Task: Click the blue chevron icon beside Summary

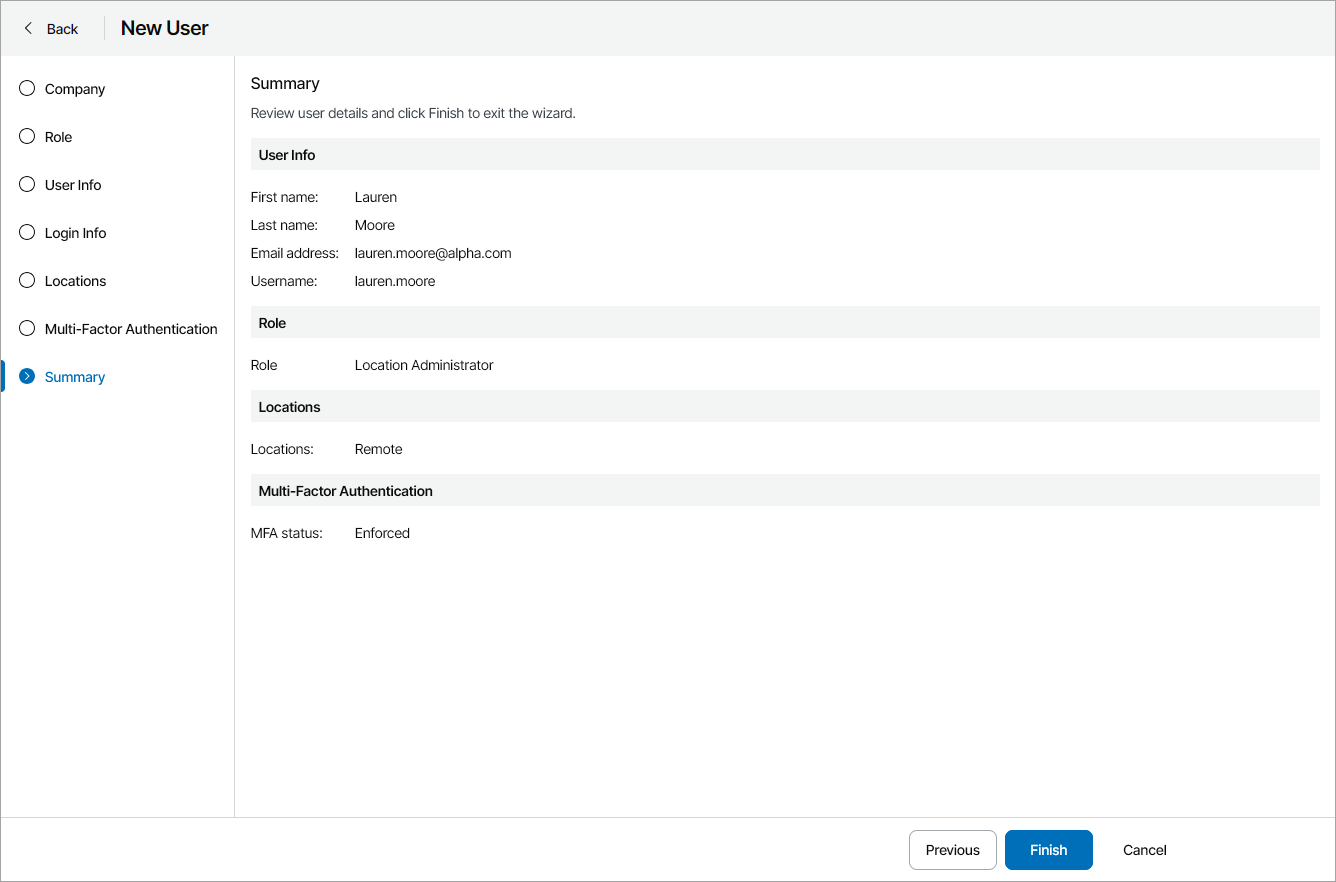Action: click(x=26, y=376)
